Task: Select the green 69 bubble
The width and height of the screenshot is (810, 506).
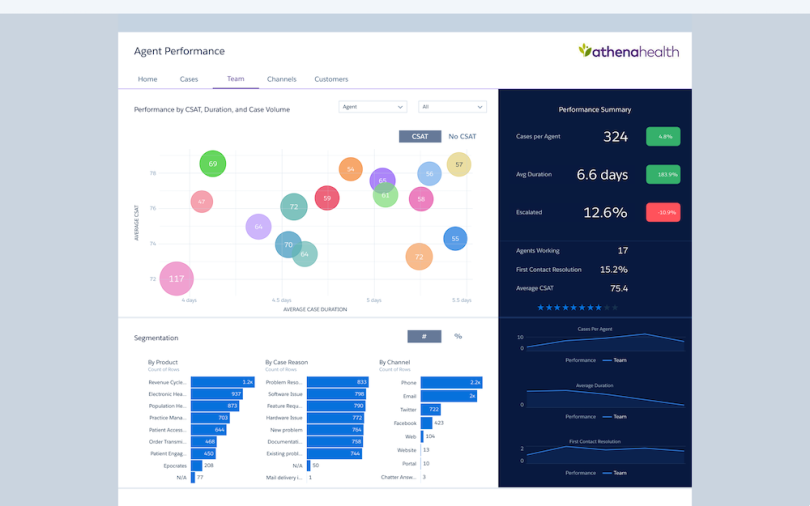Action: (x=213, y=164)
